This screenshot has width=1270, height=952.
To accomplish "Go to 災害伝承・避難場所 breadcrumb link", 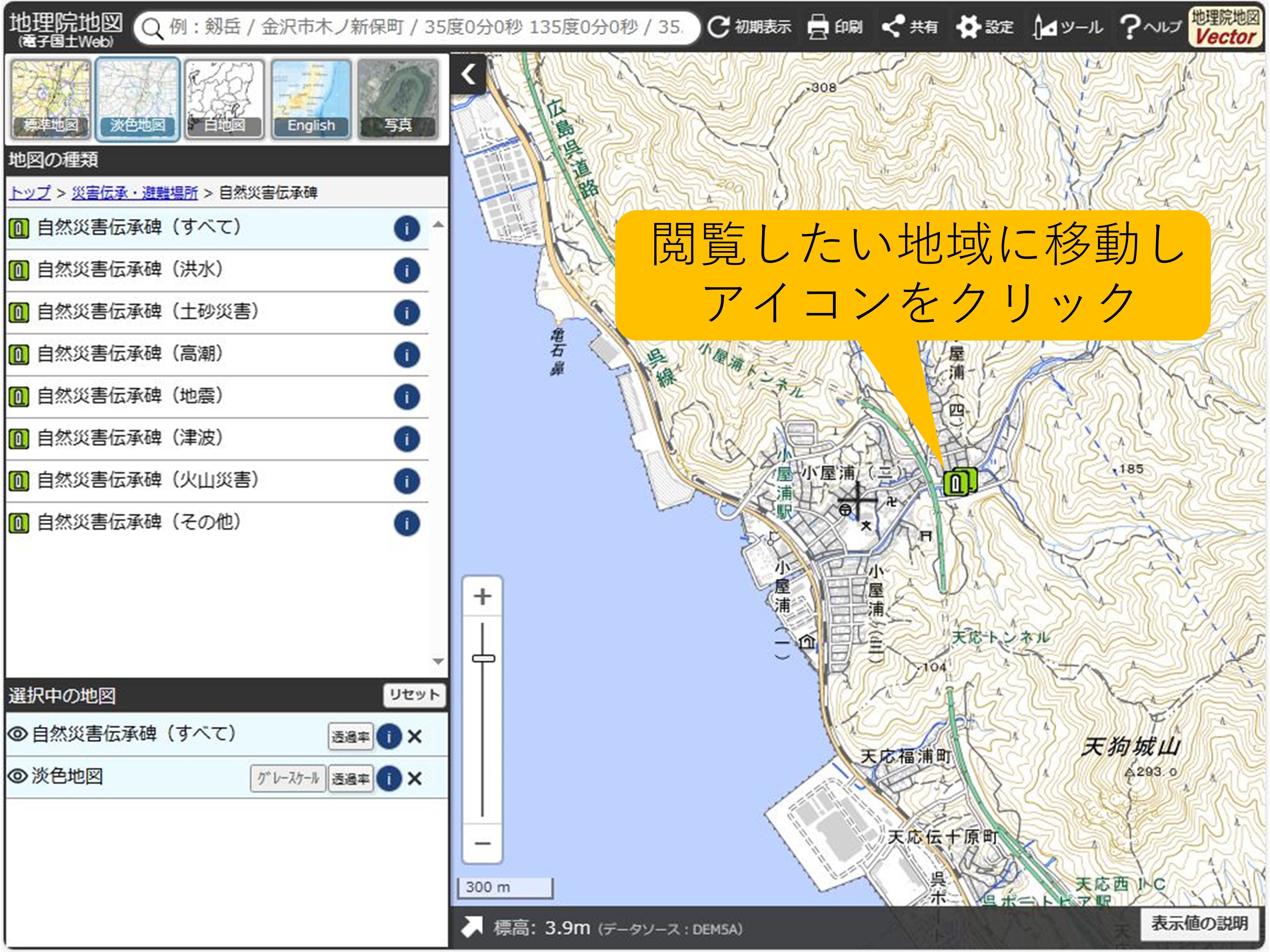I will pos(134,193).
